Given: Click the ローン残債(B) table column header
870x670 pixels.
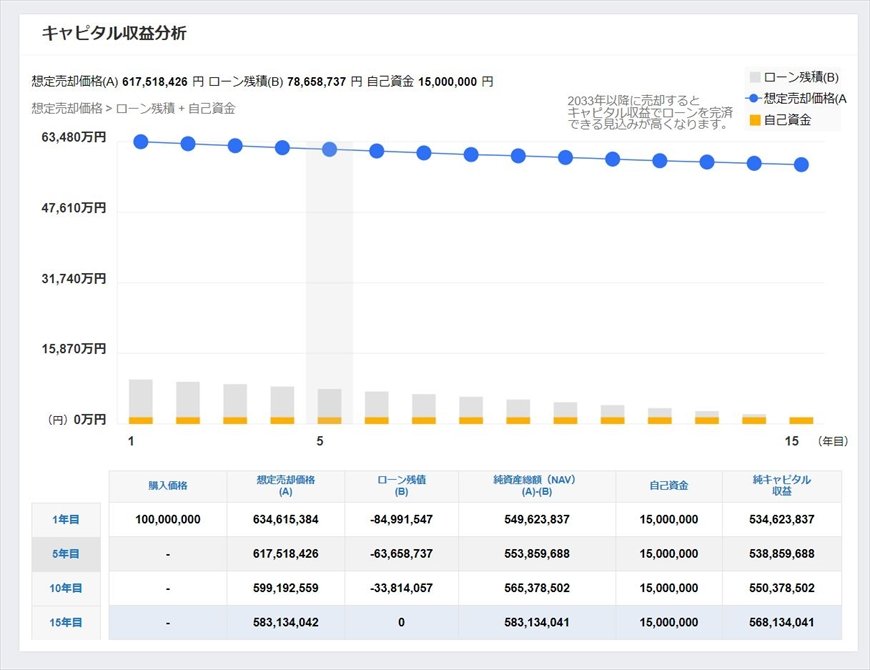Looking at the screenshot, I should (x=401, y=486).
